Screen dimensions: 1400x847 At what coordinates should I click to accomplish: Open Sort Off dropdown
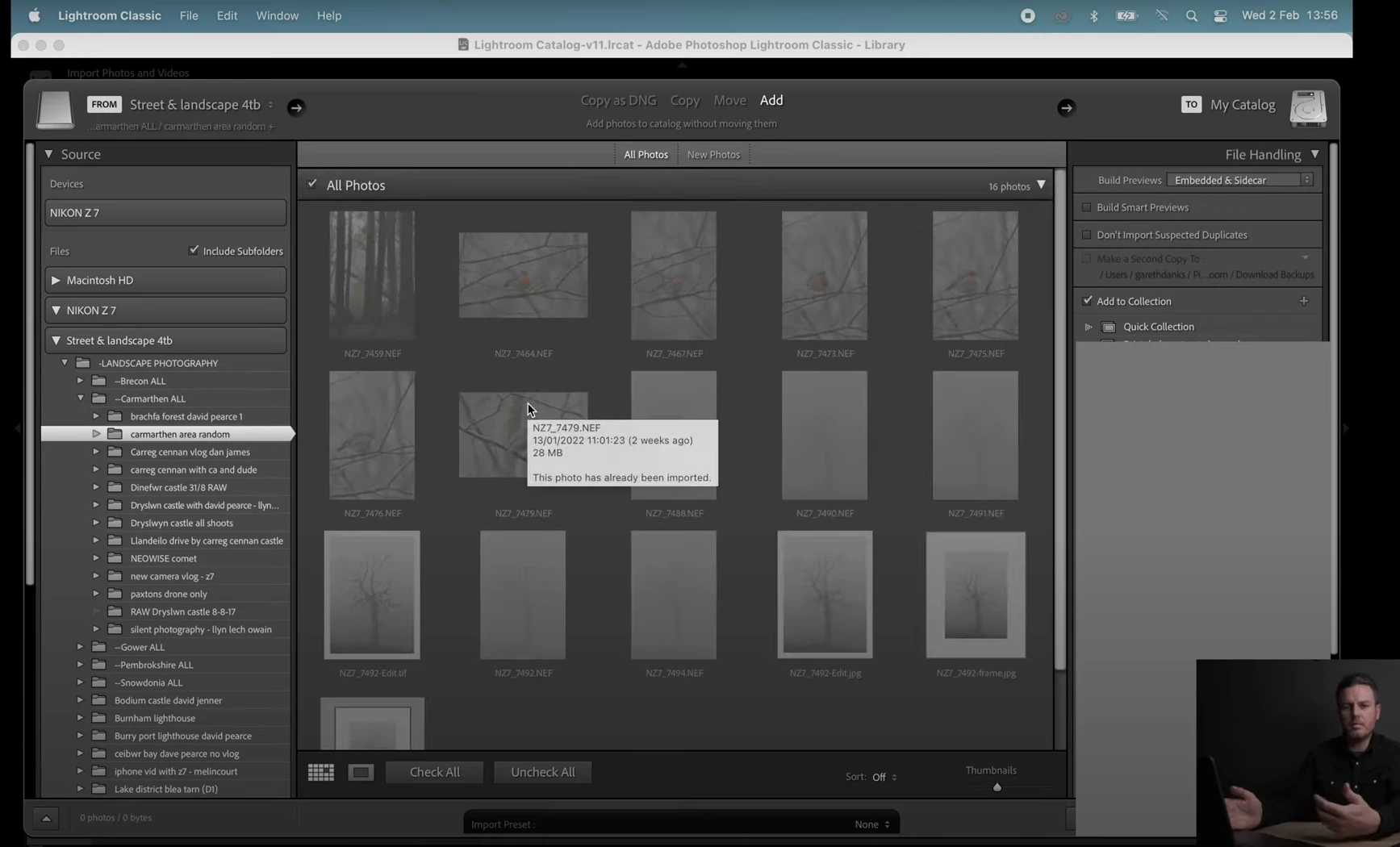pyautogui.click(x=884, y=777)
